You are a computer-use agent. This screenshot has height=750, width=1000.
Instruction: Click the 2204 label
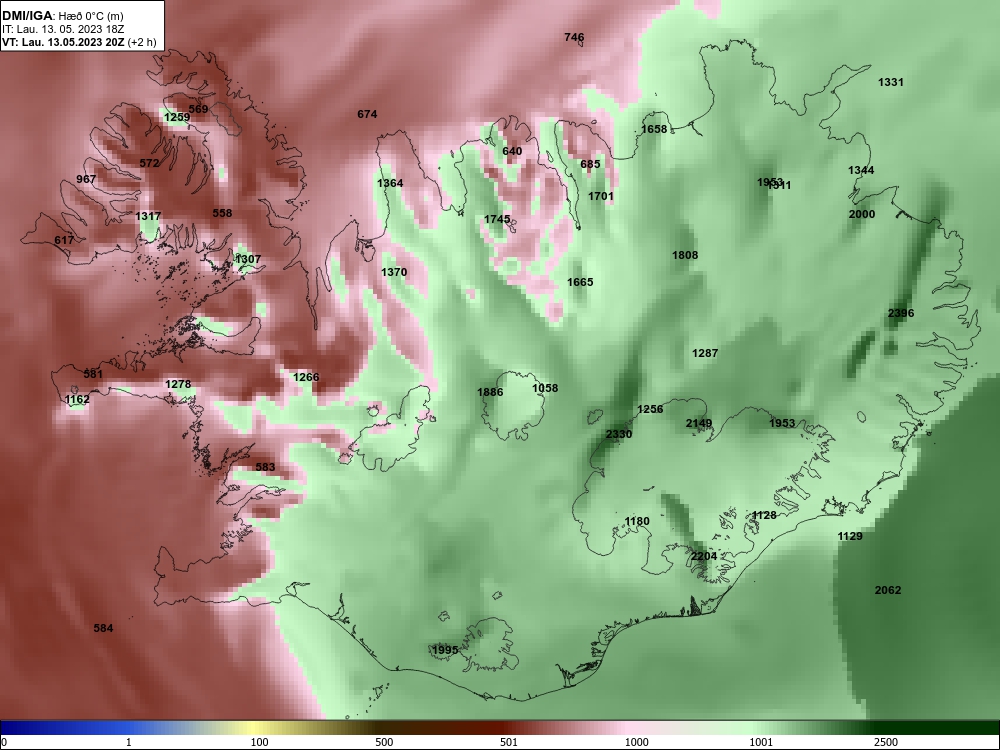(x=704, y=556)
